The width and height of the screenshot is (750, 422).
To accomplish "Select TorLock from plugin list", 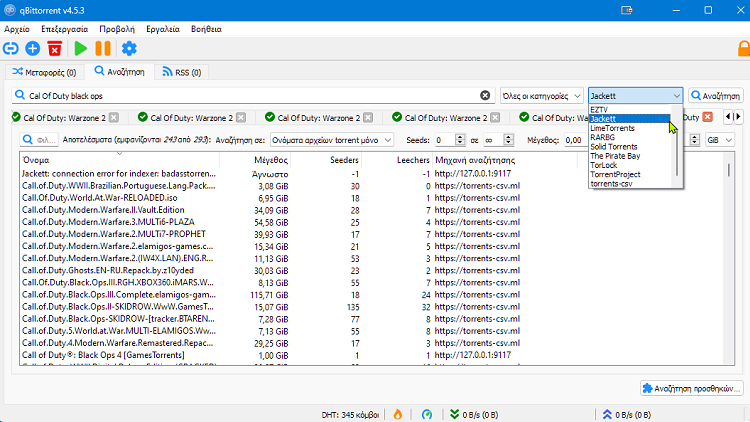I will [x=632, y=165].
